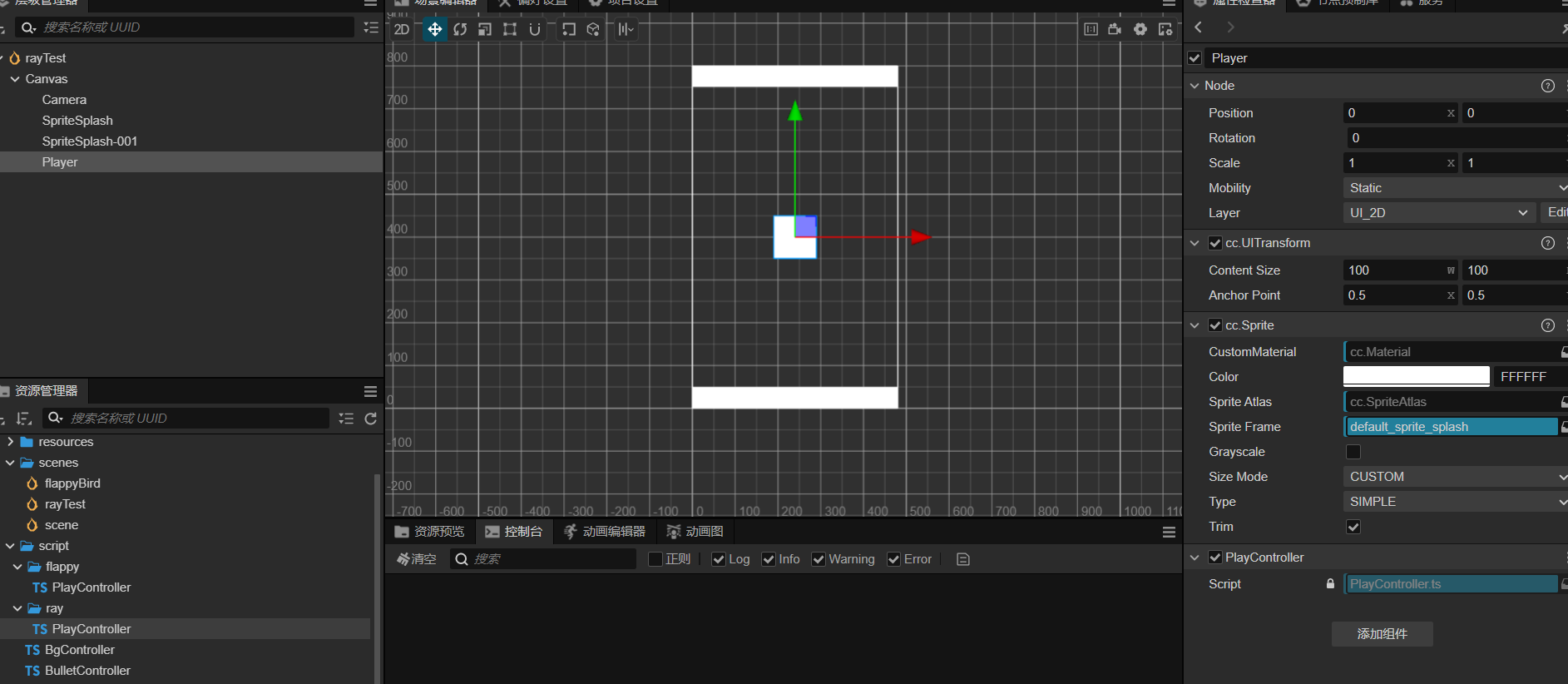The image size is (1568, 684).
Task: Disable the cc.UITransform component checkbox
Action: tap(1215, 243)
